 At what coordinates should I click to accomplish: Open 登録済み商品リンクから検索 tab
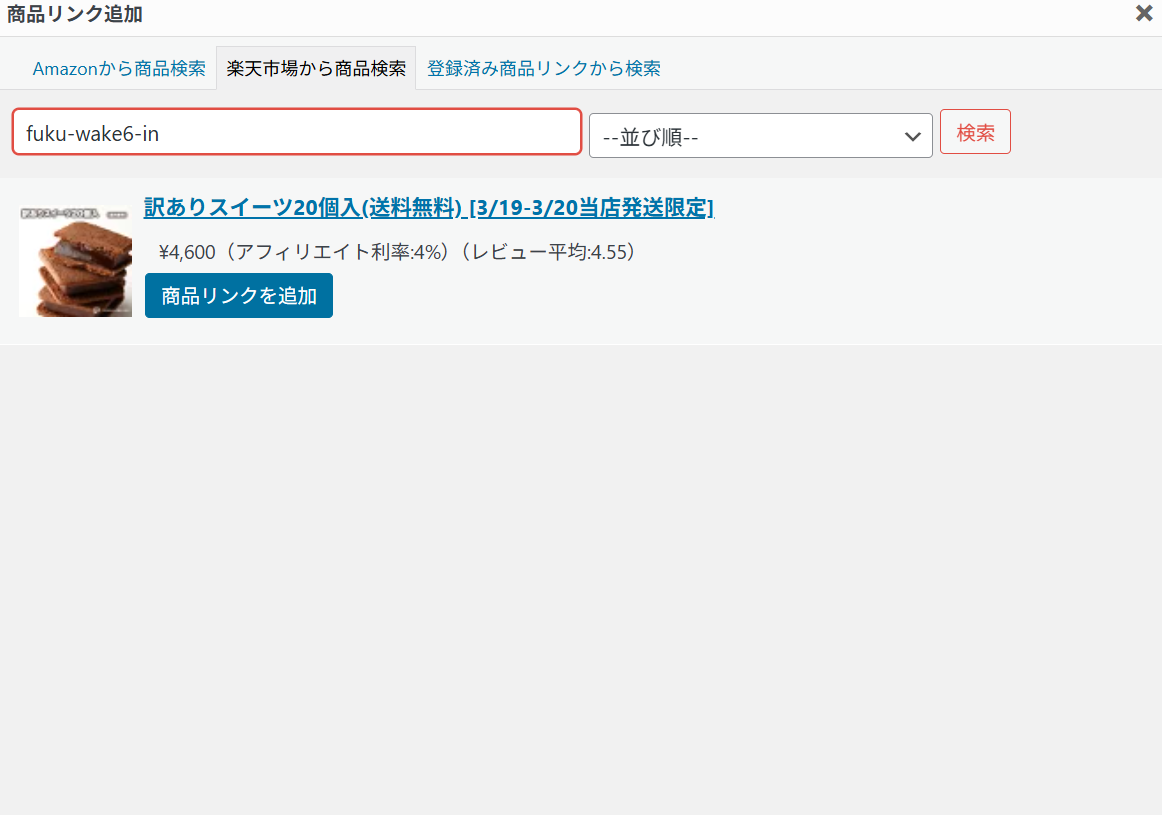click(x=543, y=69)
